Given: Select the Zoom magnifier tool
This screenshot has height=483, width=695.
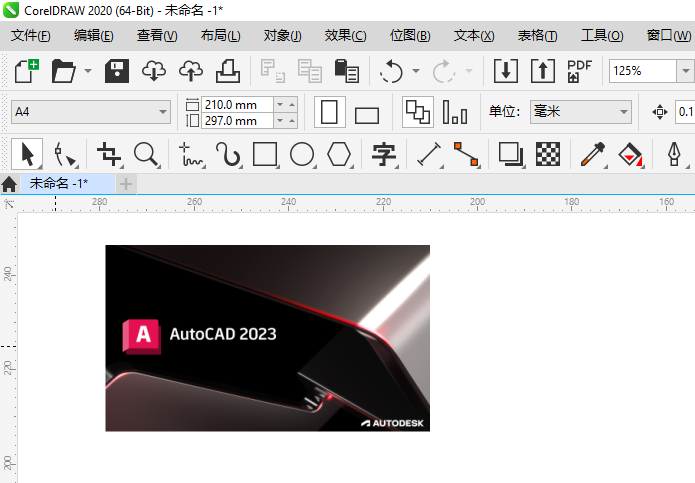Looking at the screenshot, I should click(146, 154).
